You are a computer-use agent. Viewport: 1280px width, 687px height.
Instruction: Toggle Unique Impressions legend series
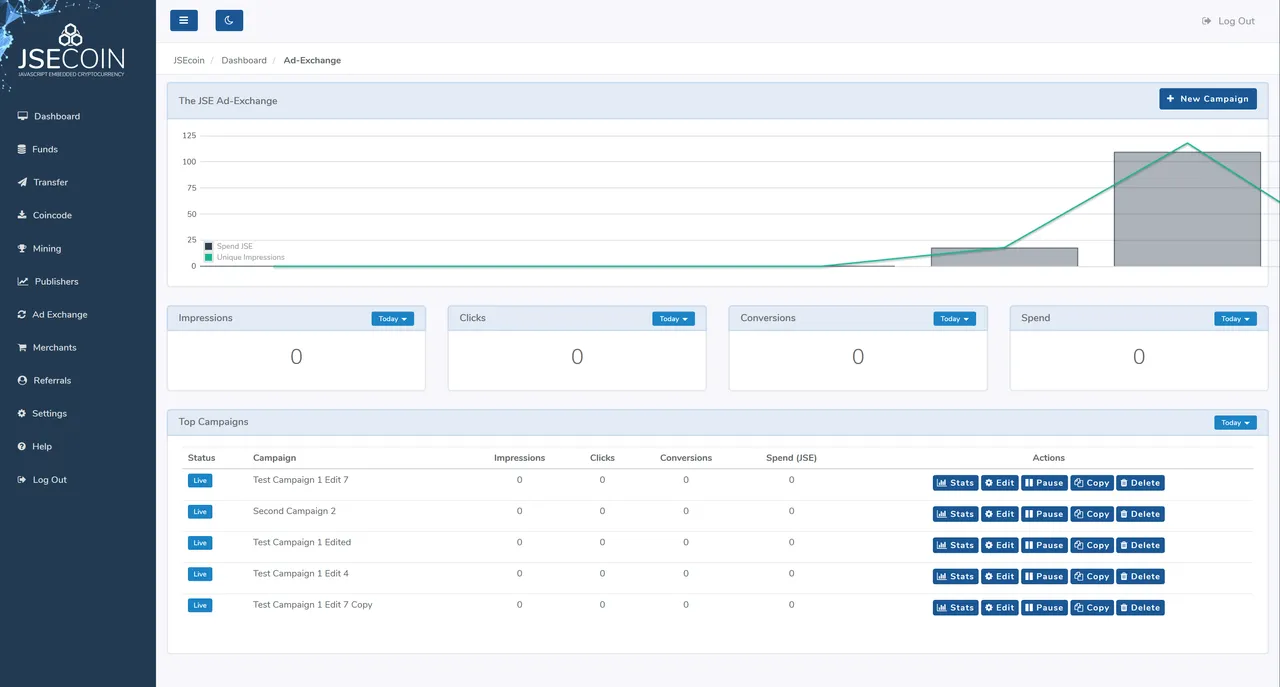[x=245, y=257]
